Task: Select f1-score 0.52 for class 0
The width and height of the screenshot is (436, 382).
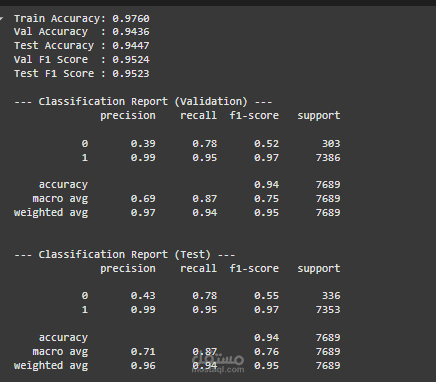Action: pos(266,144)
